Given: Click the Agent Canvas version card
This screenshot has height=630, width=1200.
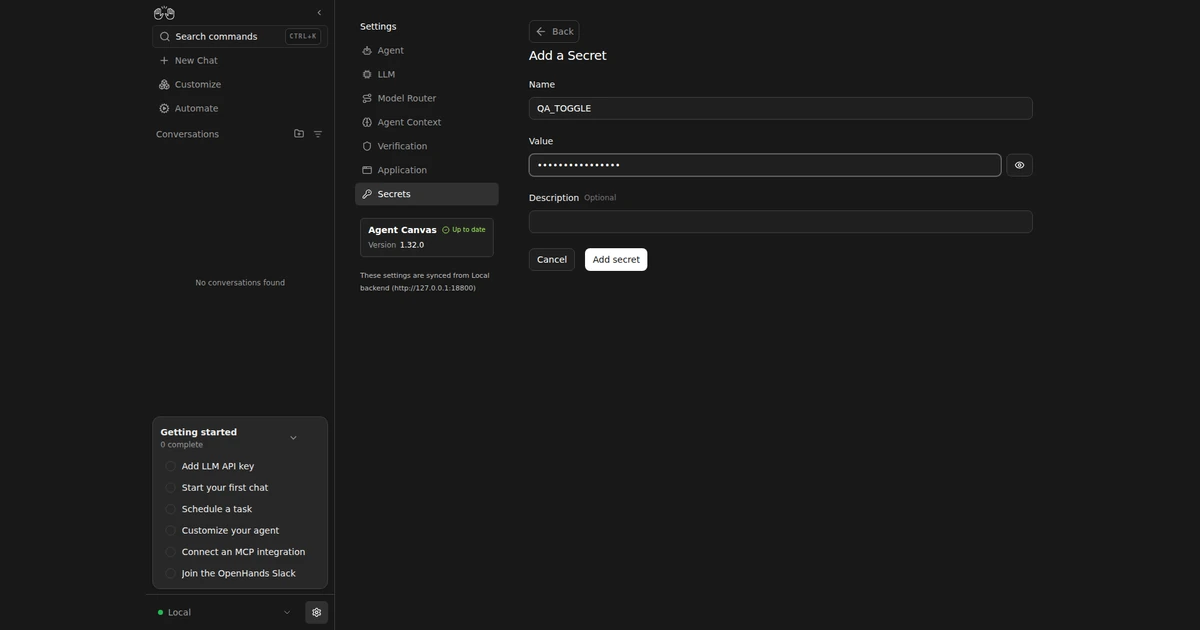Looking at the screenshot, I should pyautogui.click(x=427, y=237).
